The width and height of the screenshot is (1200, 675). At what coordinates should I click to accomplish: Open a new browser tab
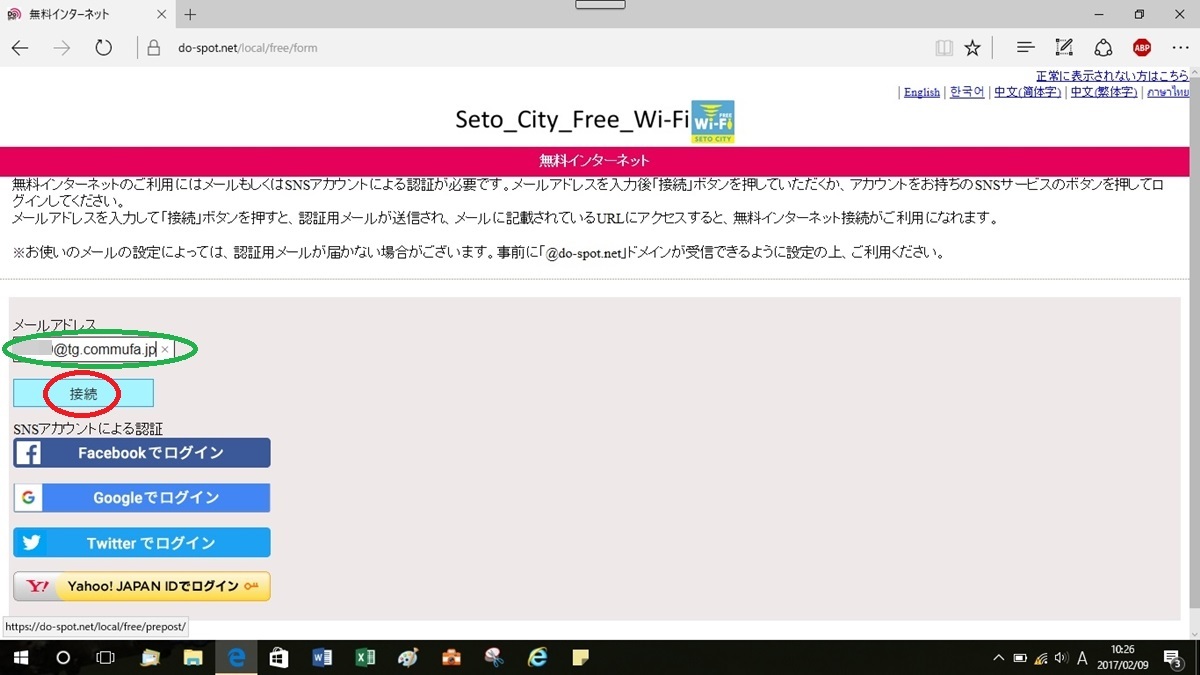pyautogui.click(x=190, y=15)
